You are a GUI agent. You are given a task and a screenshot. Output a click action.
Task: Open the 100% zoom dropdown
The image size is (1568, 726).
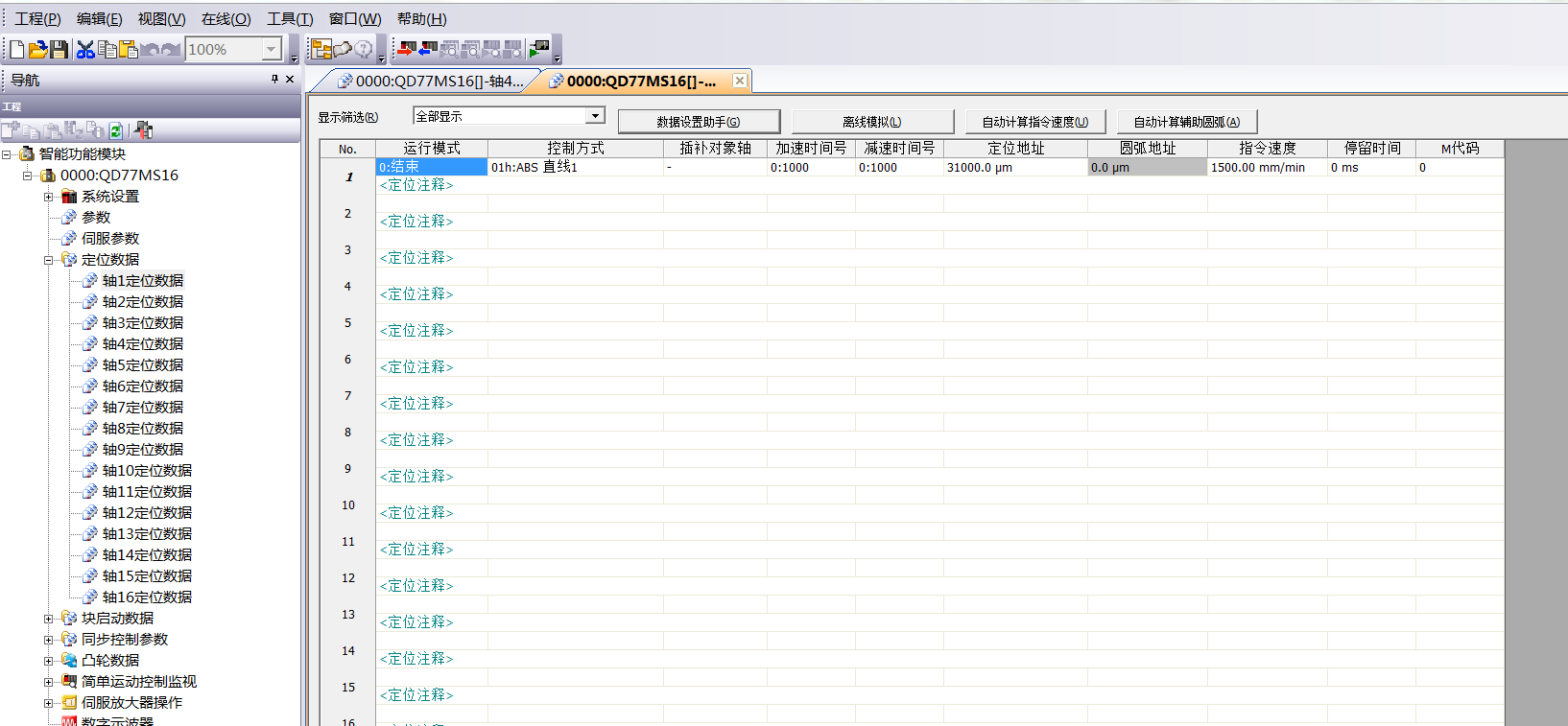[272, 50]
